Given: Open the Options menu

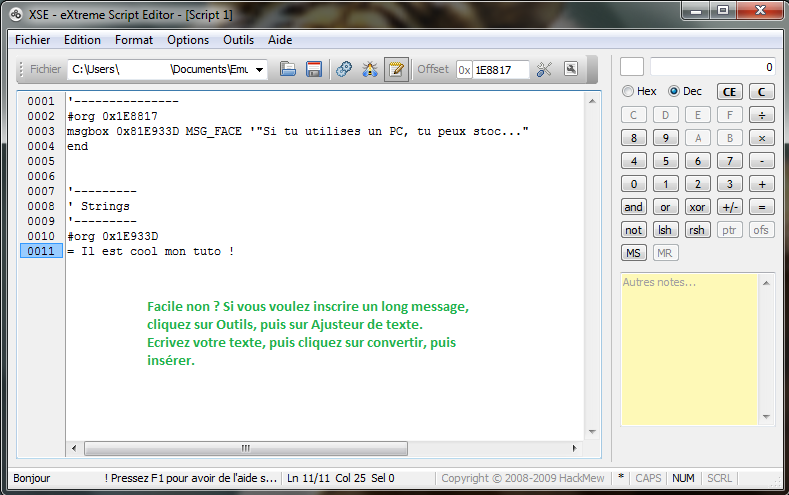Looking at the screenshot, I should pyautogui.click(x=188, y=40).
